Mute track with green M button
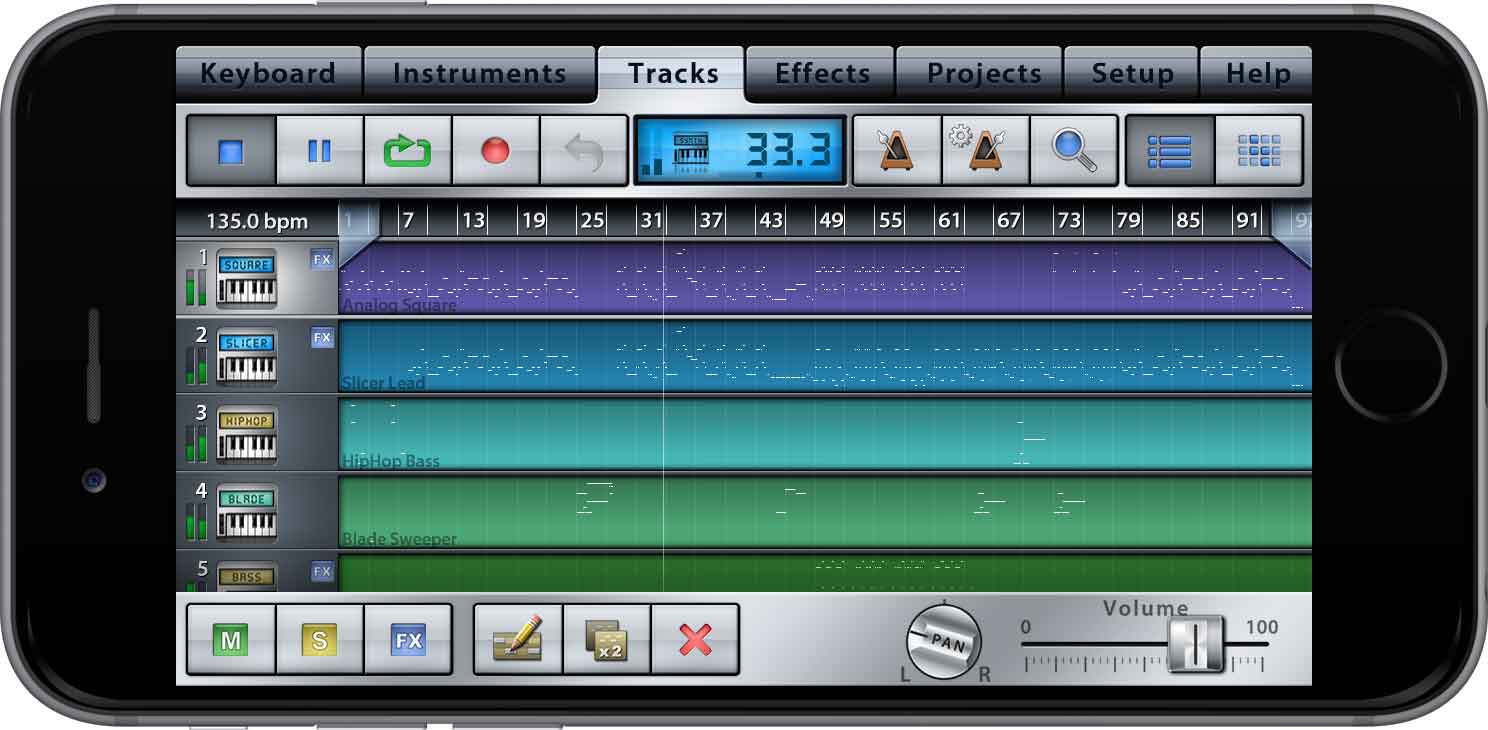 tap(231, 640)
